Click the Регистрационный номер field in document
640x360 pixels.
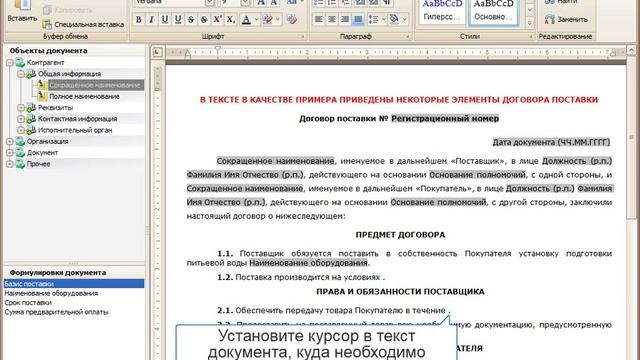pyautogui.click(x=445, y=118)
